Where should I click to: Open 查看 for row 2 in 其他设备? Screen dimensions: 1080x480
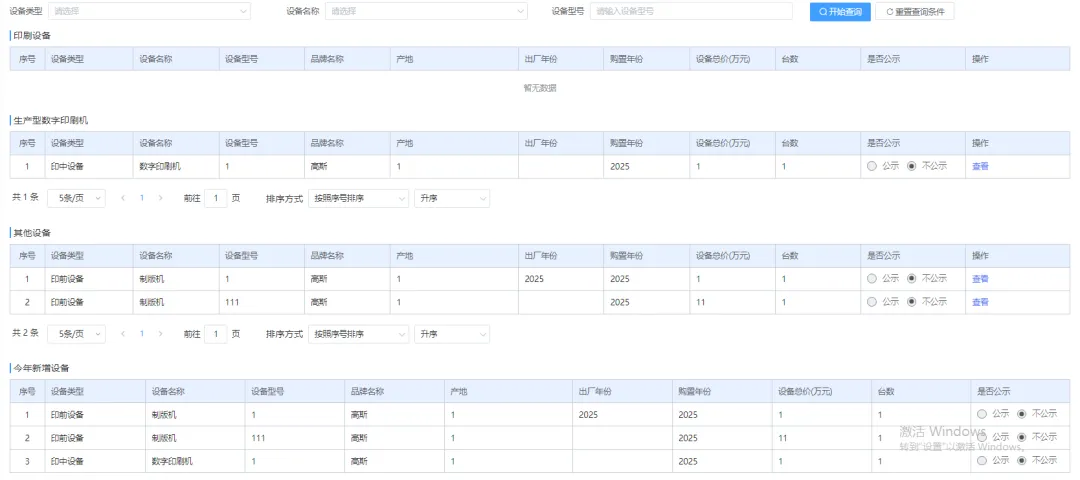pyautogui.click(x=980, y=302)
